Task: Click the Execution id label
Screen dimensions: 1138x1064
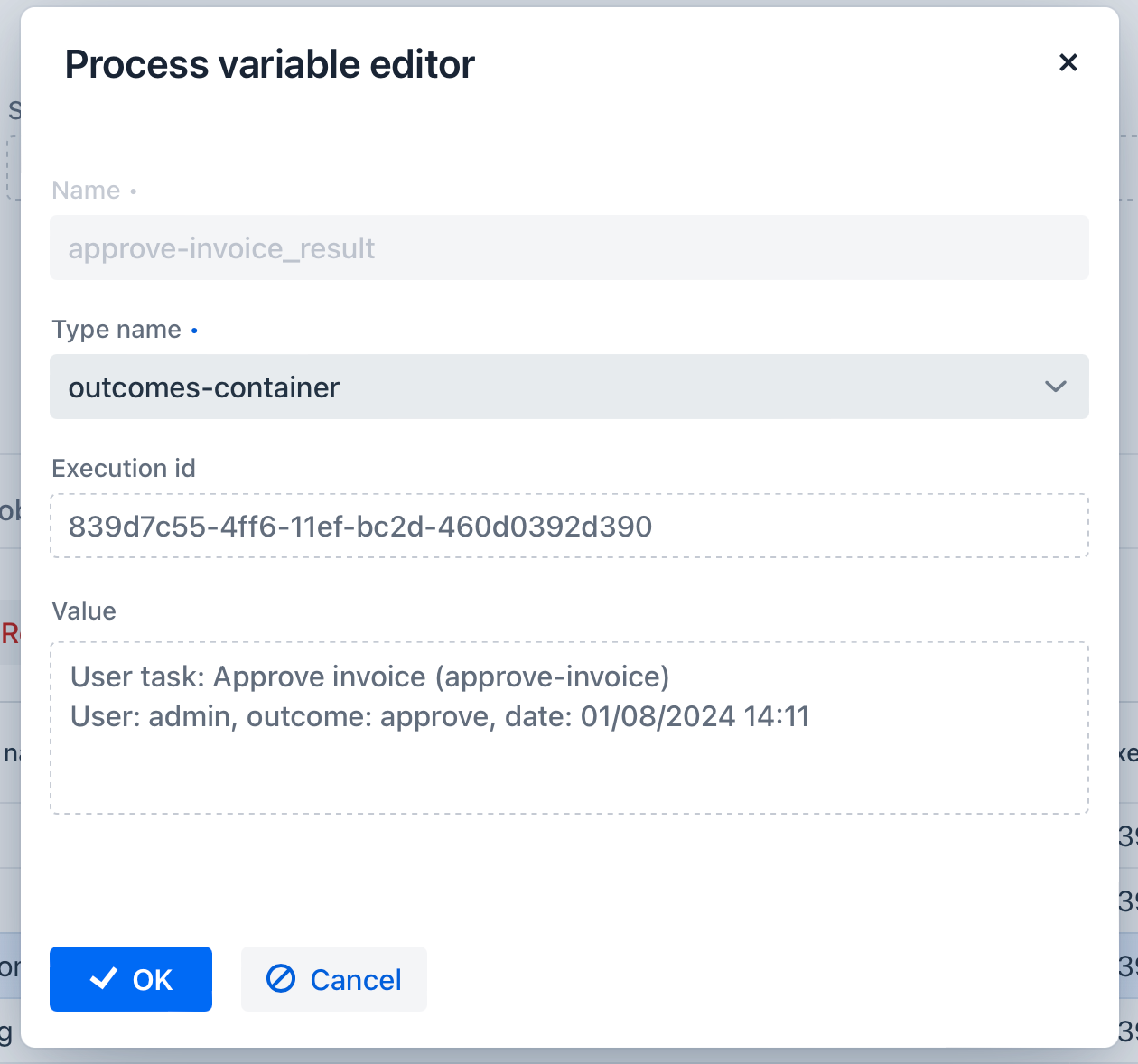Action: [124, 469]
